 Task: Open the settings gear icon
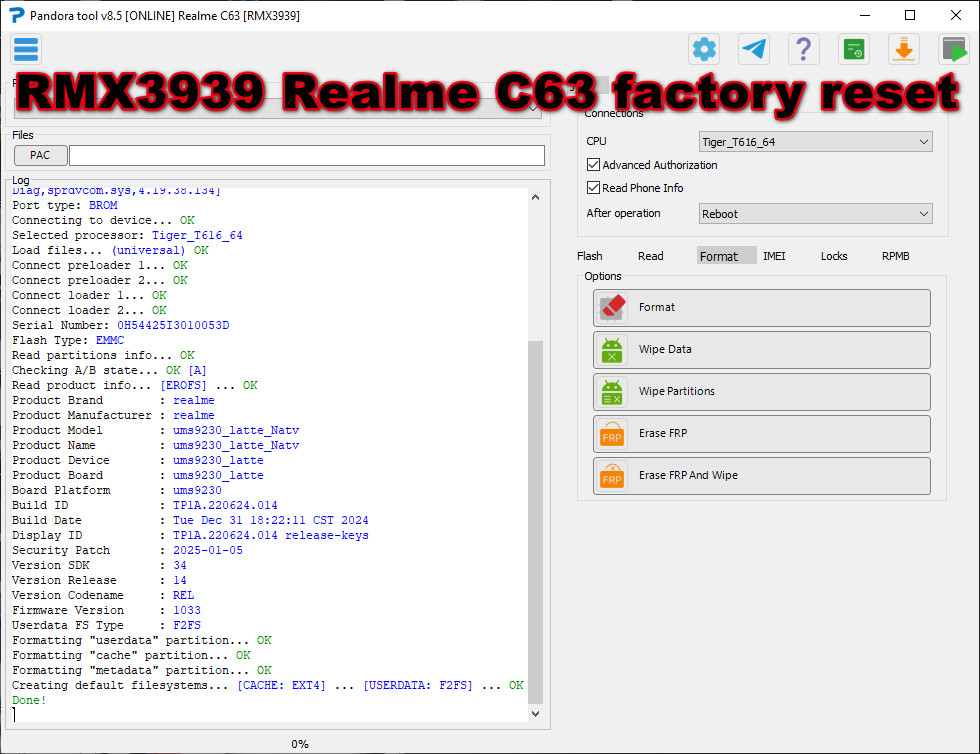704,49
